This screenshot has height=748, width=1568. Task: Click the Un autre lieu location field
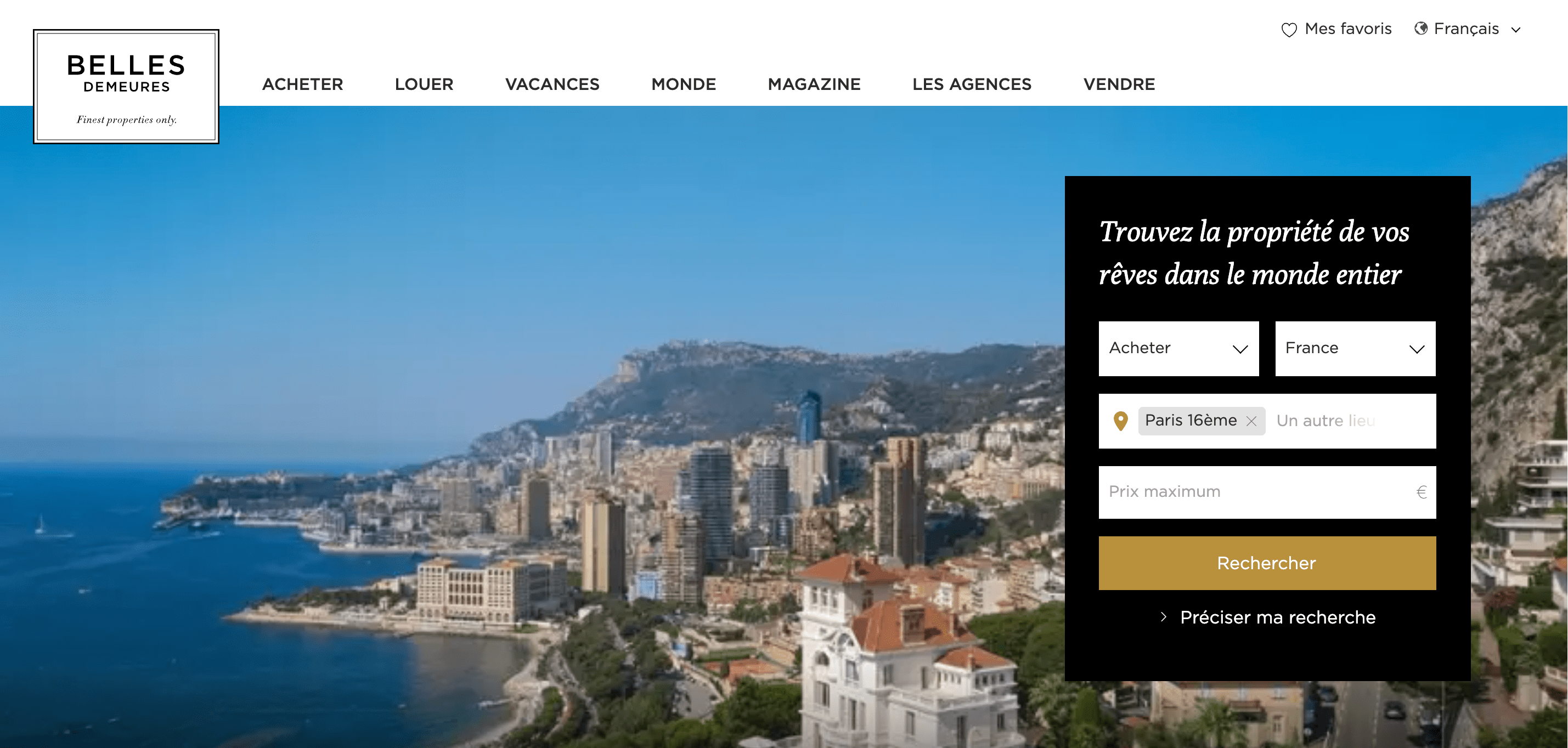click(x=1351, y=421)
